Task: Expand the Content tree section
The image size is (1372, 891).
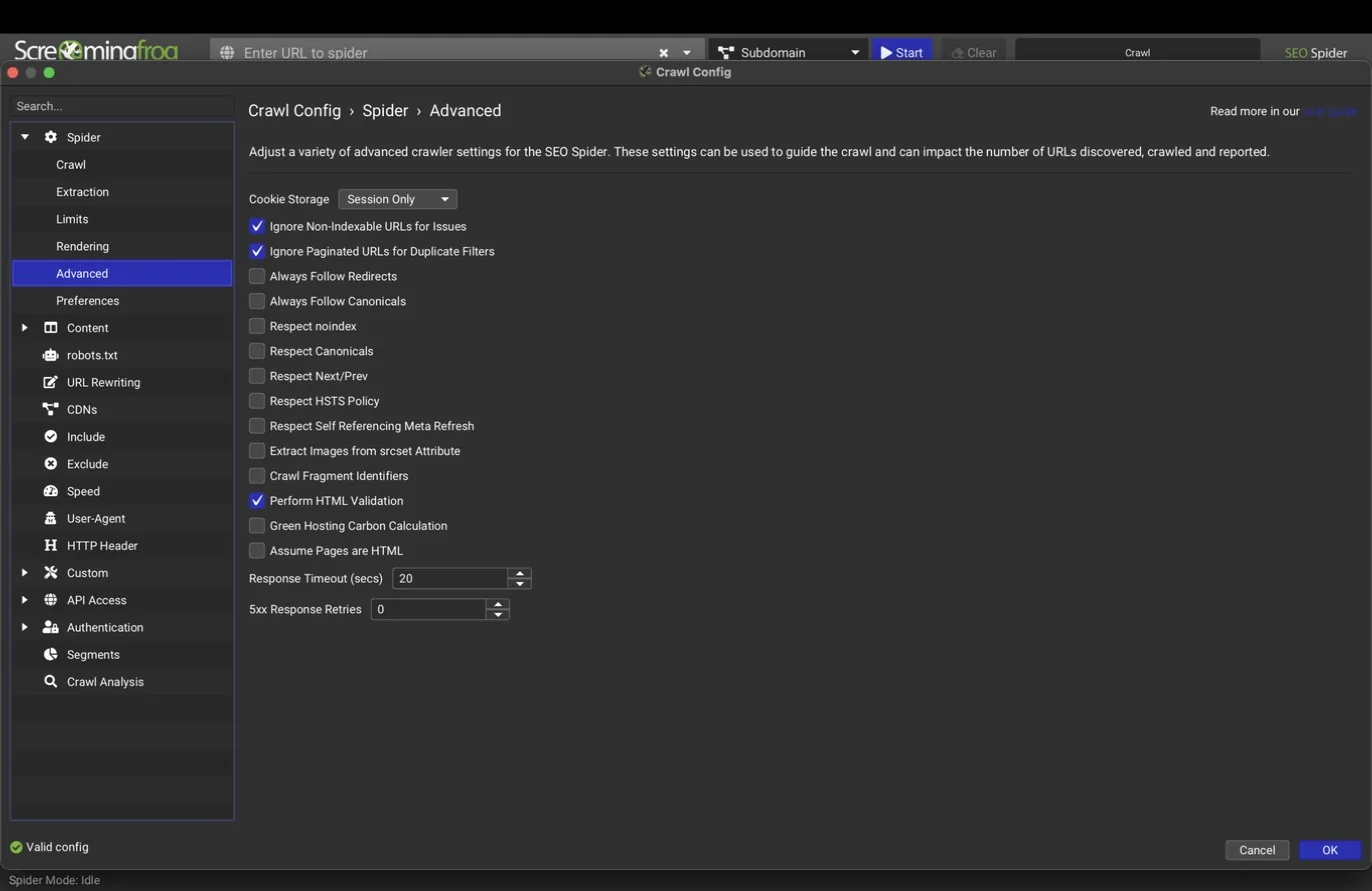Action: point(25,328)
